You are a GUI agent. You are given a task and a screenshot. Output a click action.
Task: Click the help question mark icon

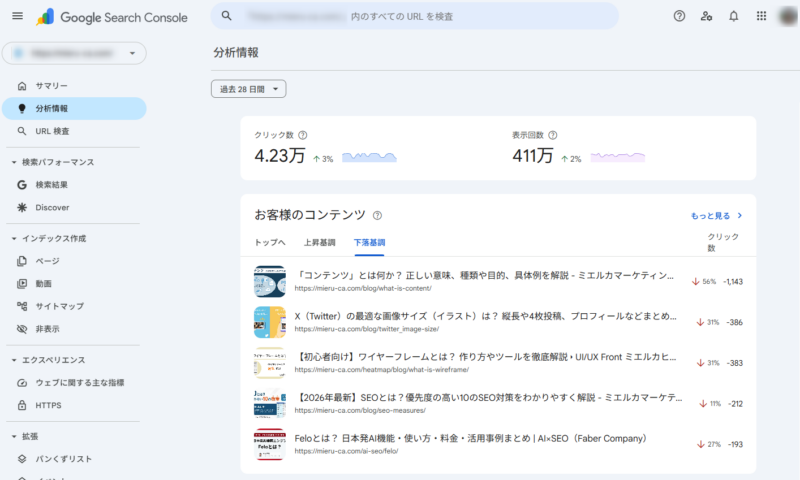coord(680,16)
